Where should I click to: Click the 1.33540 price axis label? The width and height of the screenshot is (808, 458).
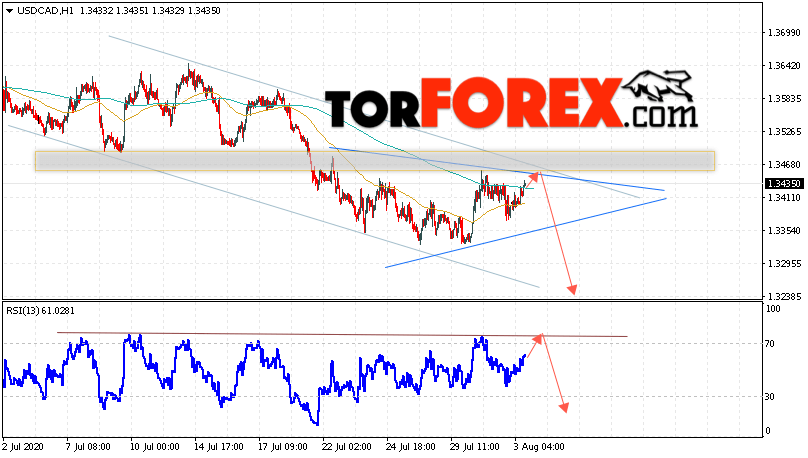click(784, 231)
